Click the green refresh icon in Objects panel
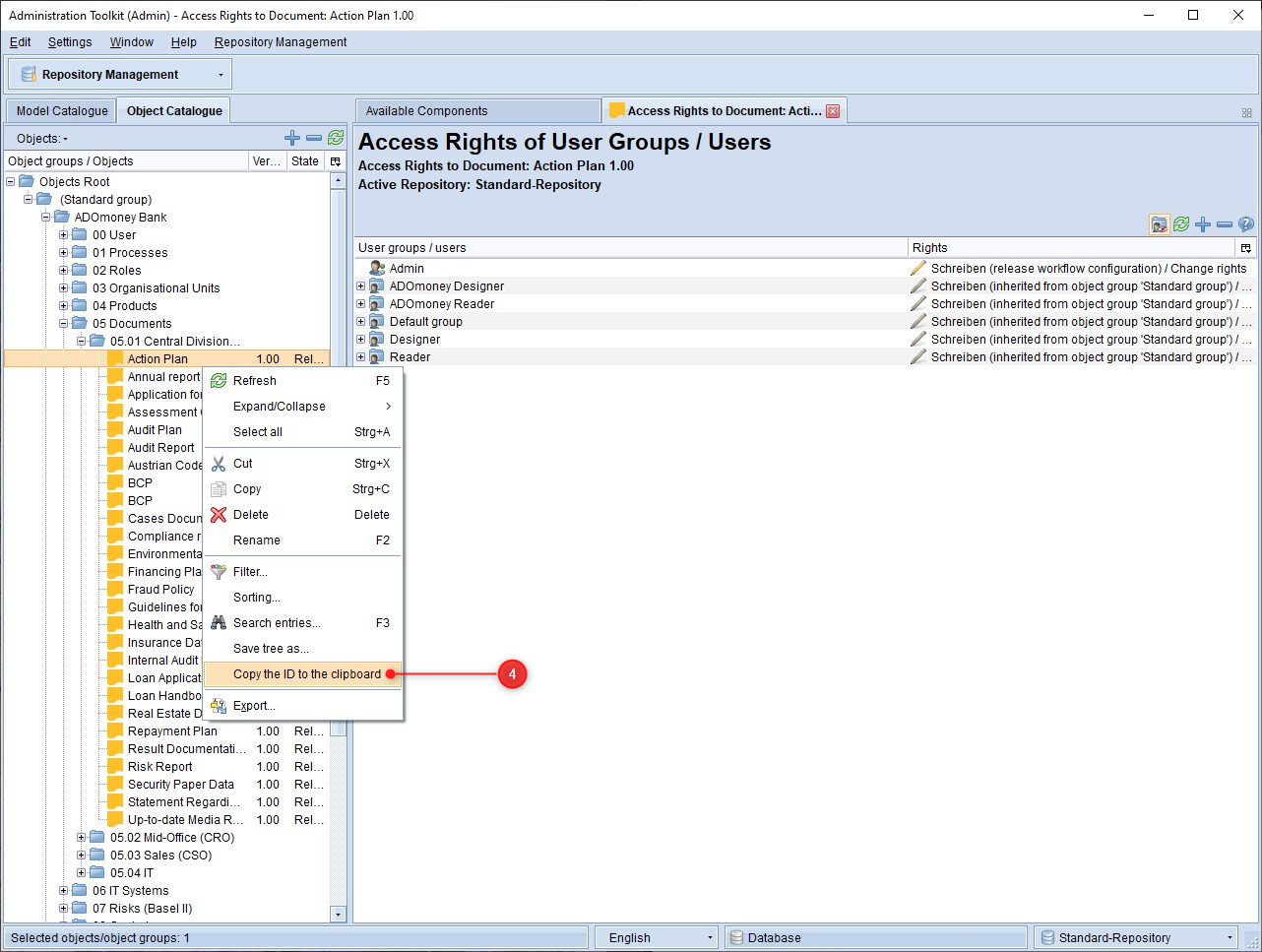Screen dimensions: 1262x952 [x=336, y=138]
